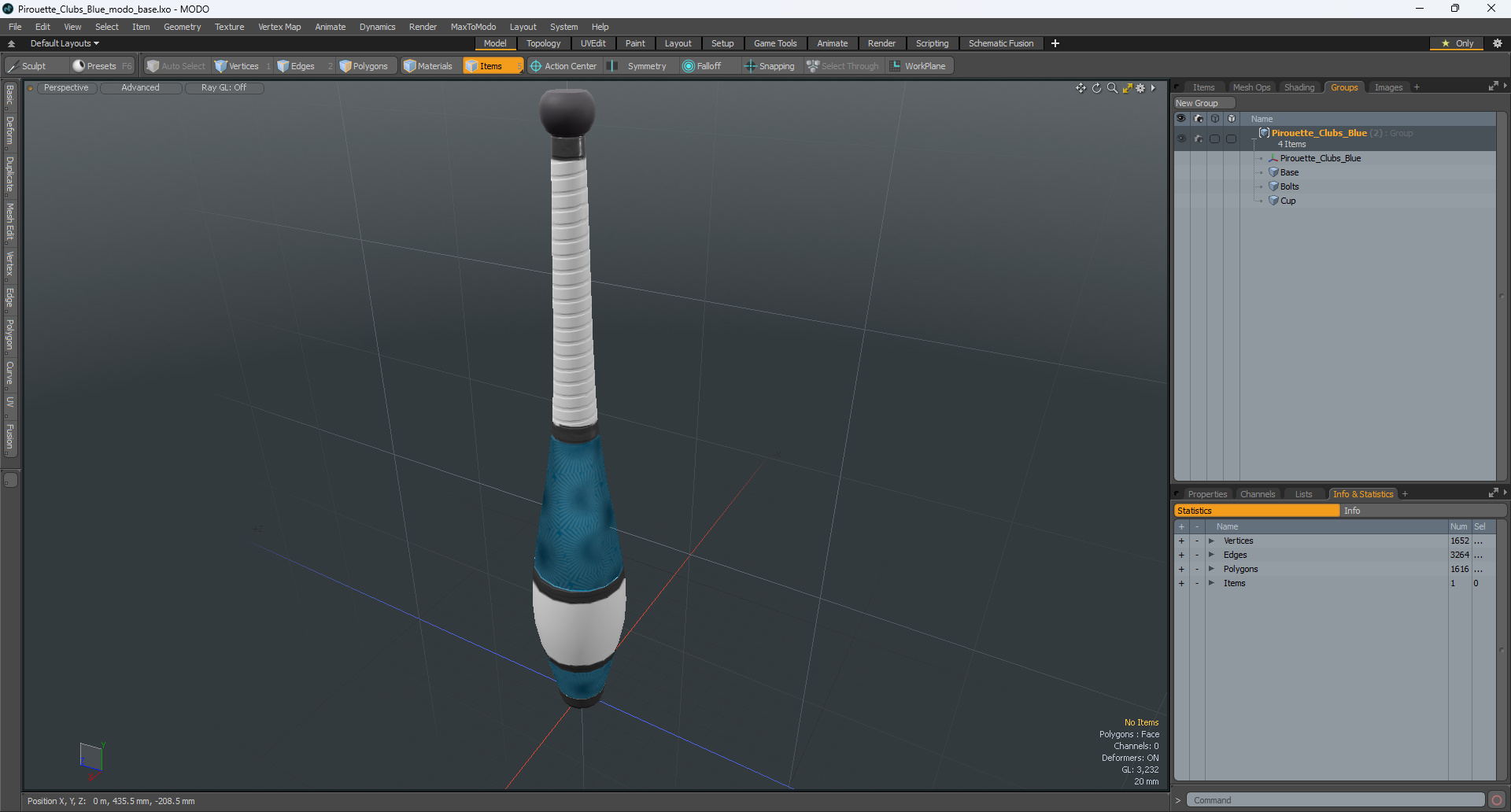Screen dimensions: 1511x812
Task: Click the viewport move/pan icon
Action: (x=1081, y=88)
